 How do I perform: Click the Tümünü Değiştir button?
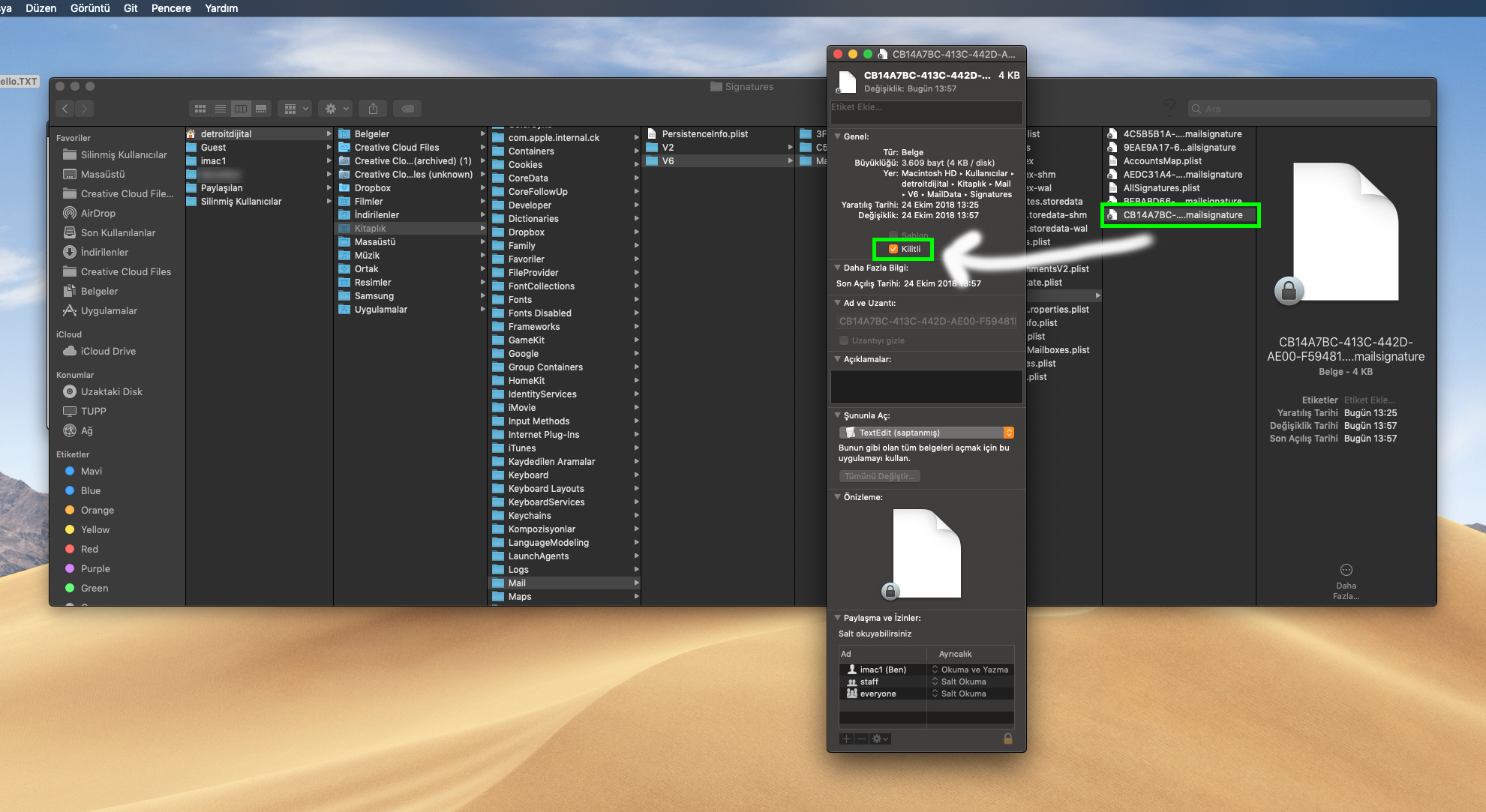click(879, 475)
